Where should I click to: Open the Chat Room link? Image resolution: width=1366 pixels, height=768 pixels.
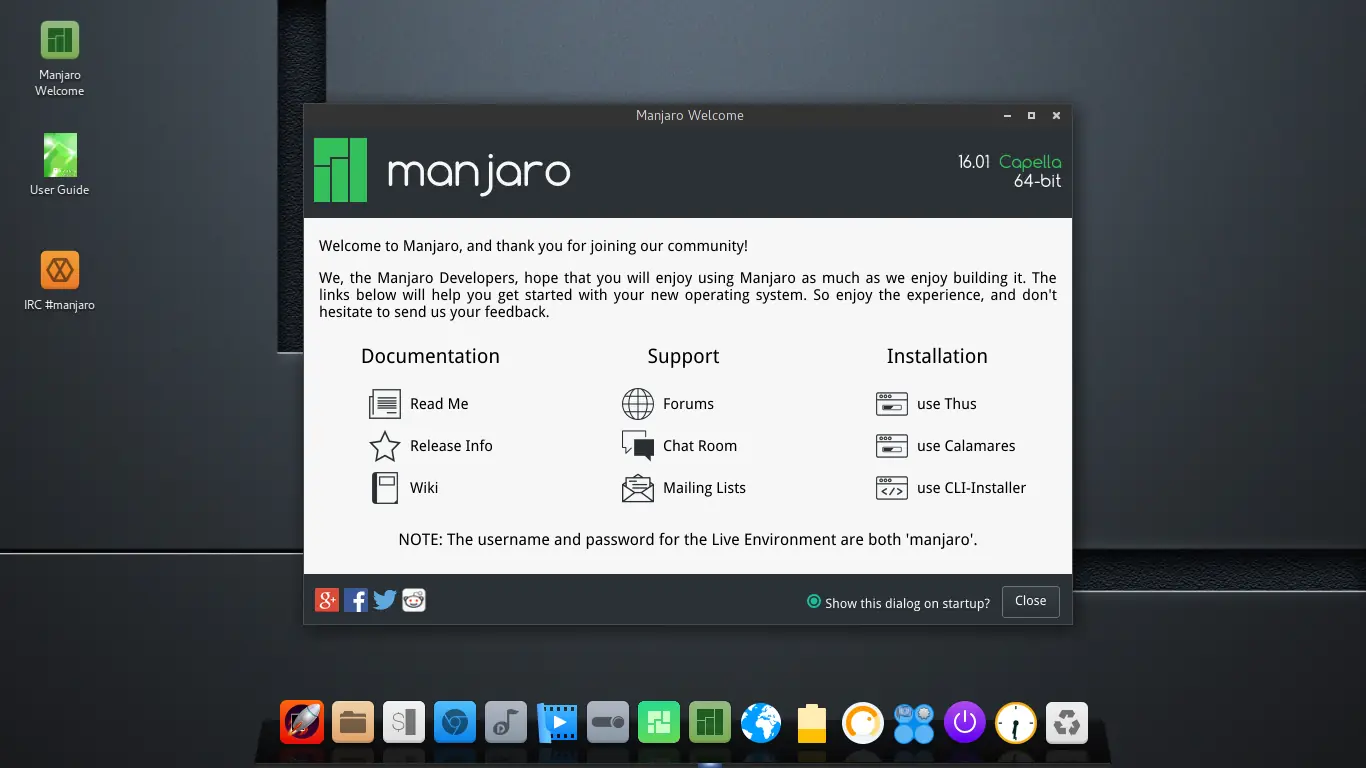(700, 446)
